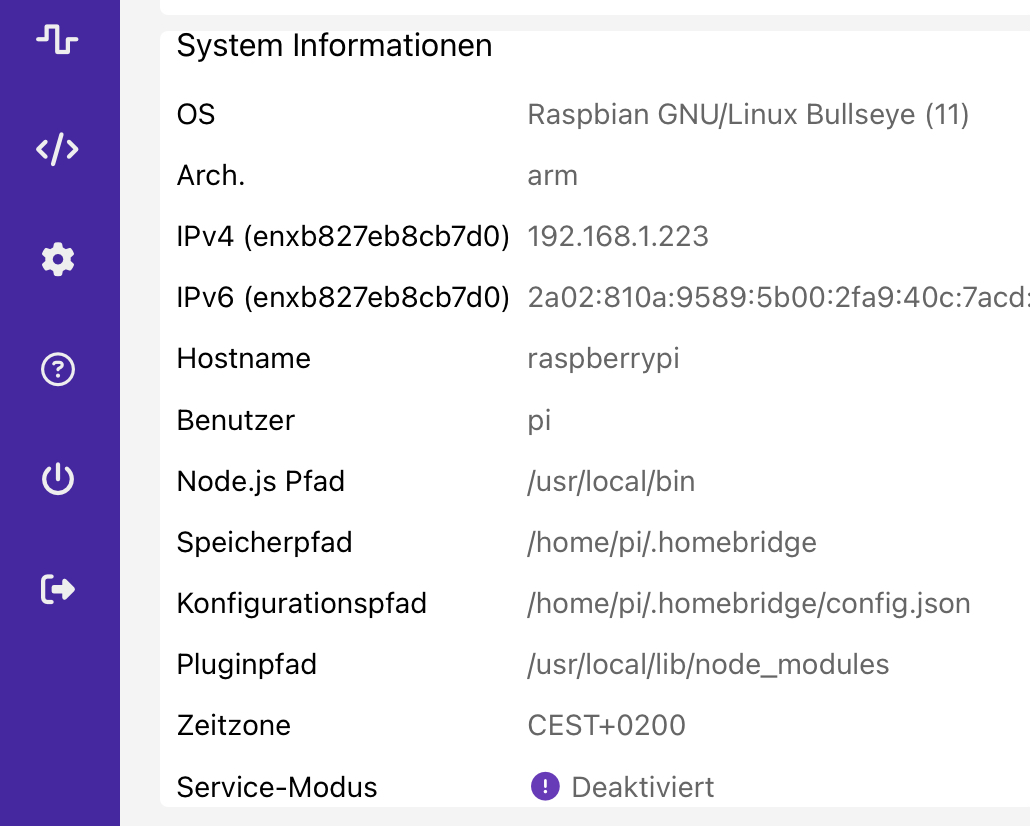Click the hostname value raspberrypi
The image size is (1030, 826).
(x=603, y=359)
